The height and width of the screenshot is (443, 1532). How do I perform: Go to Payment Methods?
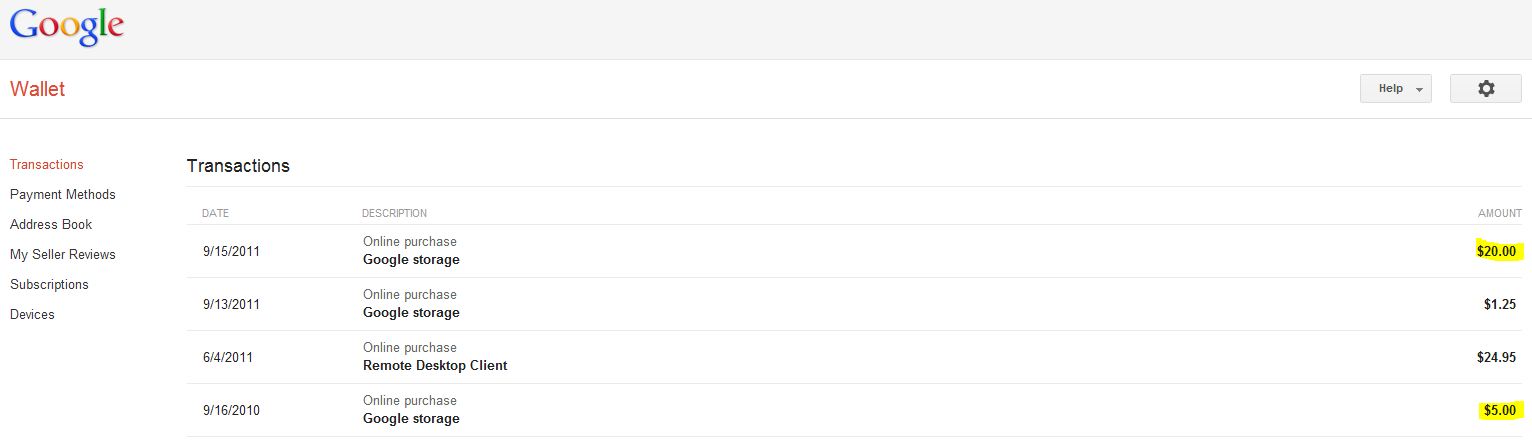click(x=62, y=194)
